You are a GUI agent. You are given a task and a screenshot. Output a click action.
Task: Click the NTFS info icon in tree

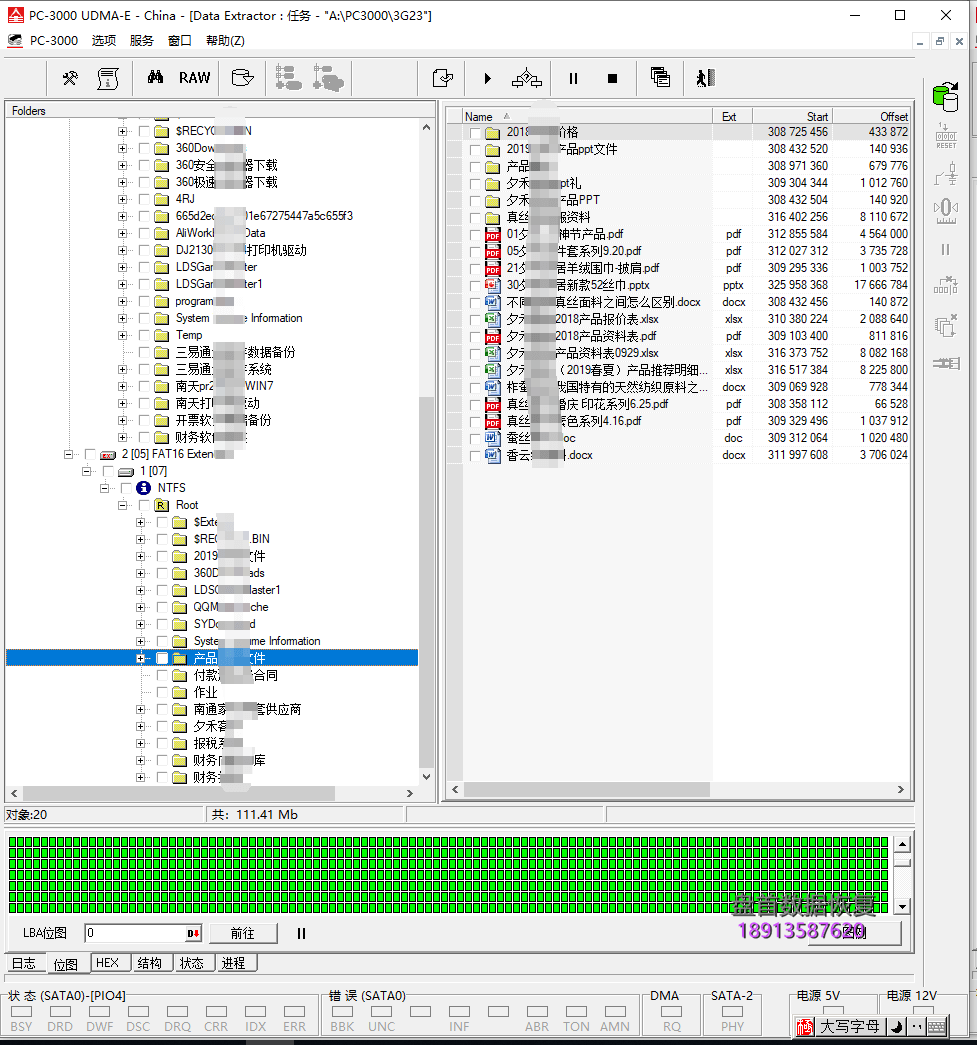pyautogui.click(x=143, y=488)
